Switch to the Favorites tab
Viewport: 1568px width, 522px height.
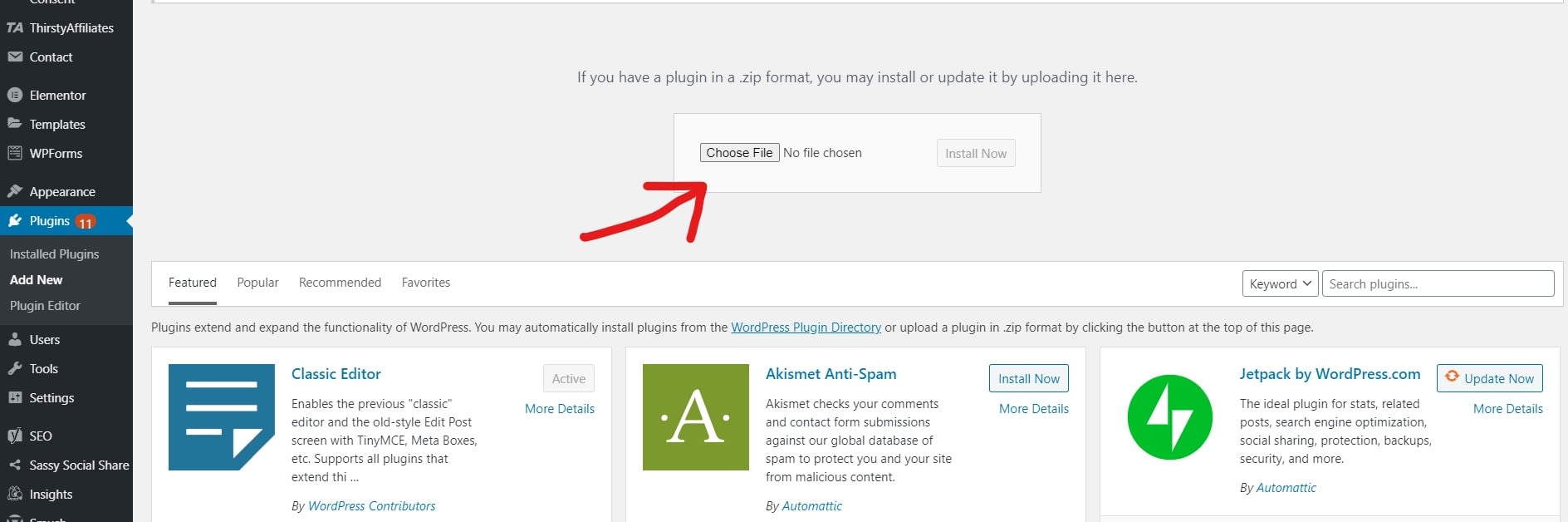(x=426, y=283)
